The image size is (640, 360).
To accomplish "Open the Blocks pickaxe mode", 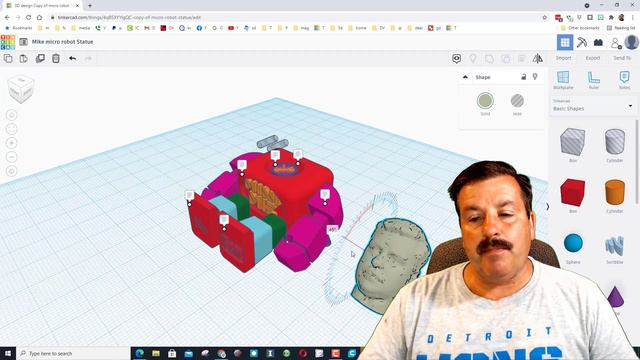I will coord(582,42).
